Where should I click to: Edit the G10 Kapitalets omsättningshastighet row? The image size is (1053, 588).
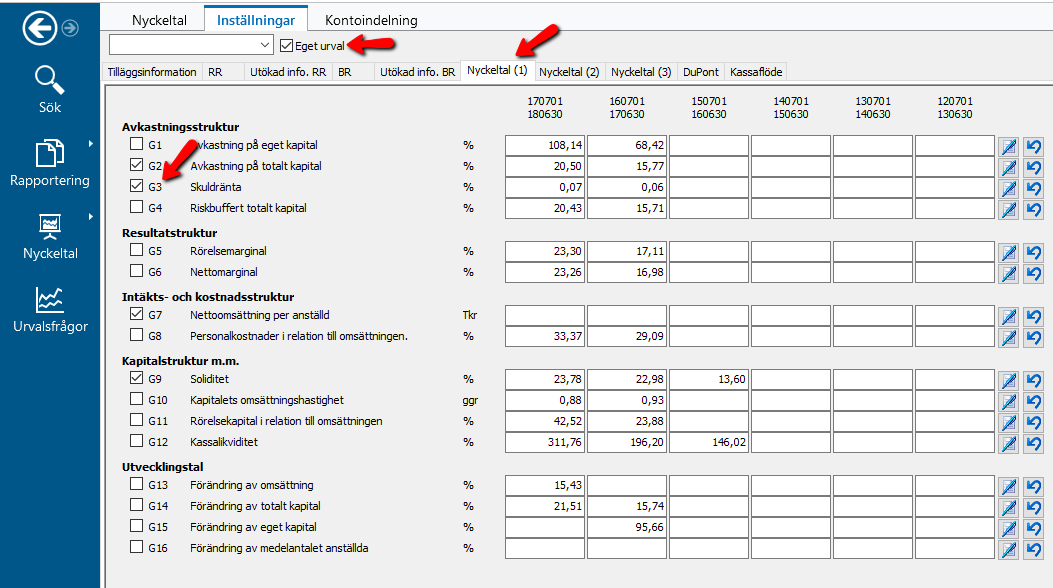point(1009,401)
